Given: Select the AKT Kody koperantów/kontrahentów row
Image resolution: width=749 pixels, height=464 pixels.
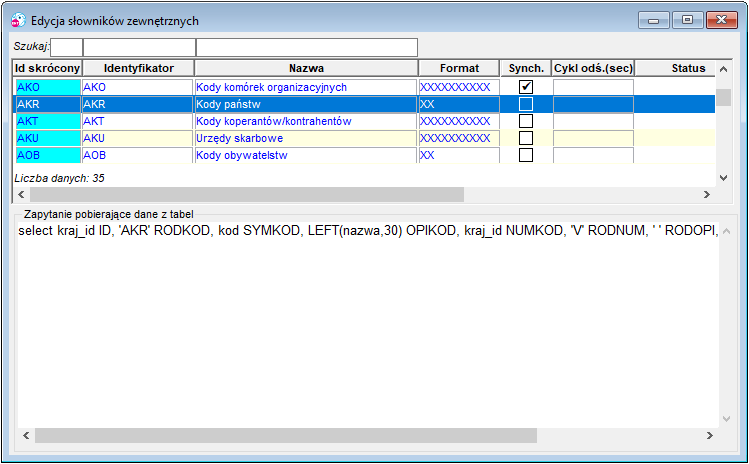Looking at the screenshot, I should 364,121.
